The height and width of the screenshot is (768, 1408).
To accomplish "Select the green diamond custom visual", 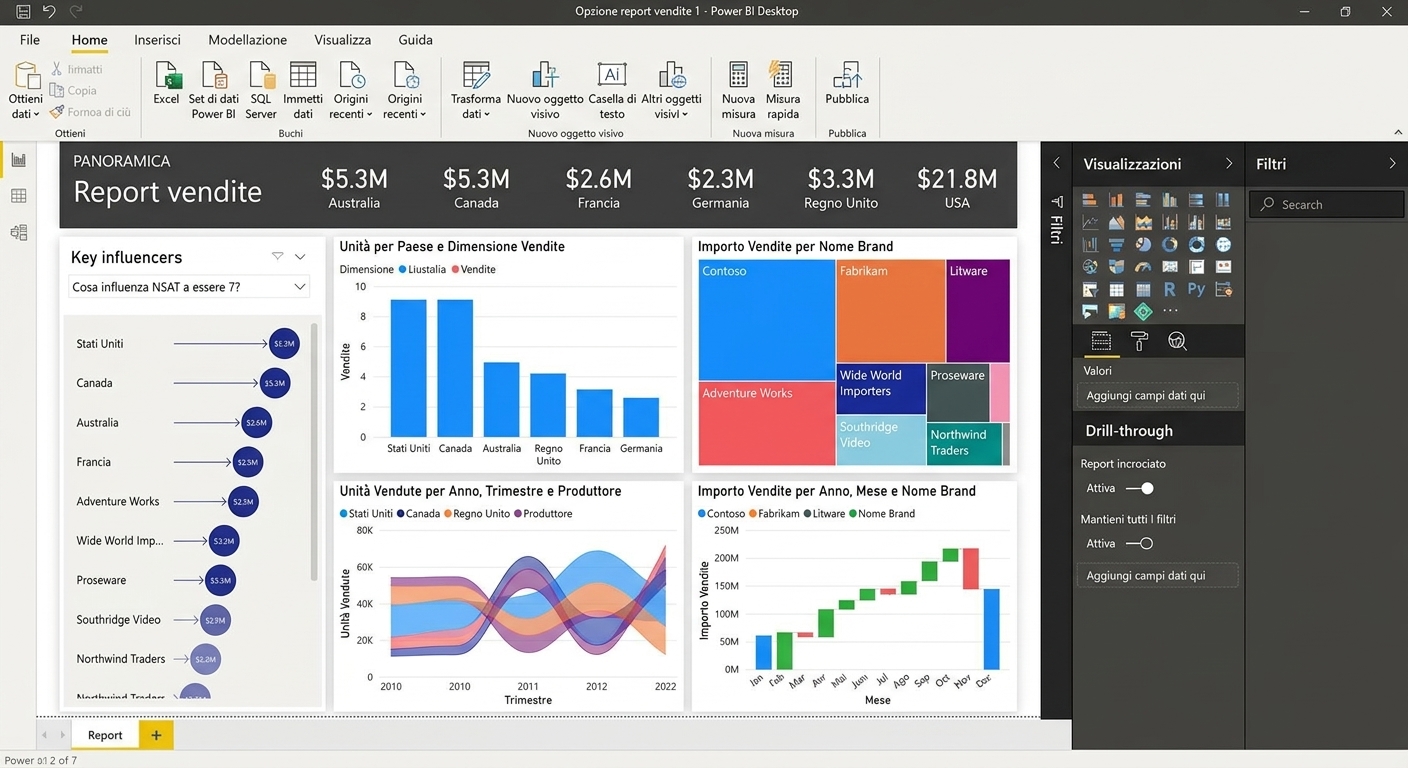I will coord(1143,312).
